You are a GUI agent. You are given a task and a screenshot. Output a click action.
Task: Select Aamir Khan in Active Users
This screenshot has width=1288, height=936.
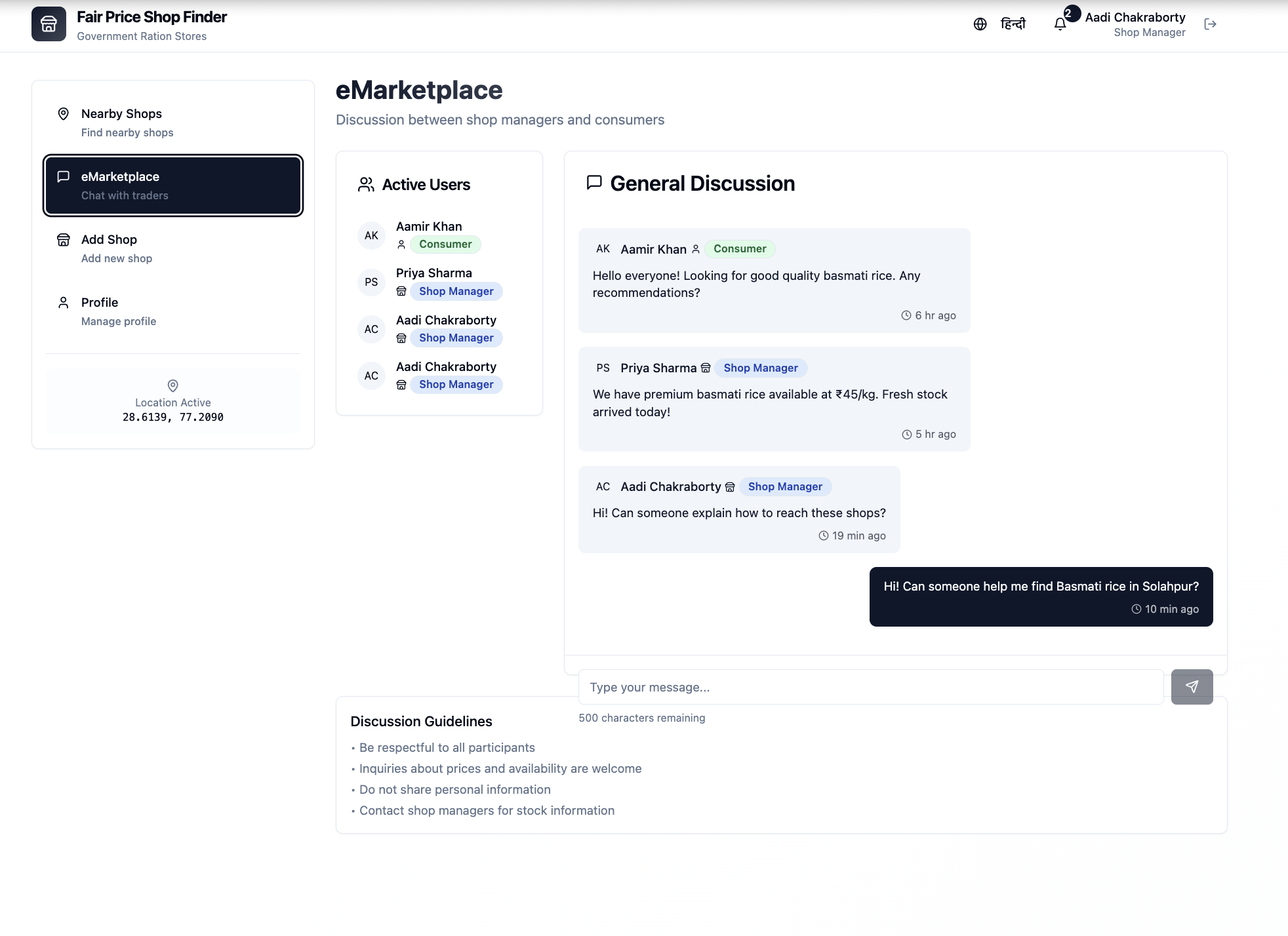429,227
